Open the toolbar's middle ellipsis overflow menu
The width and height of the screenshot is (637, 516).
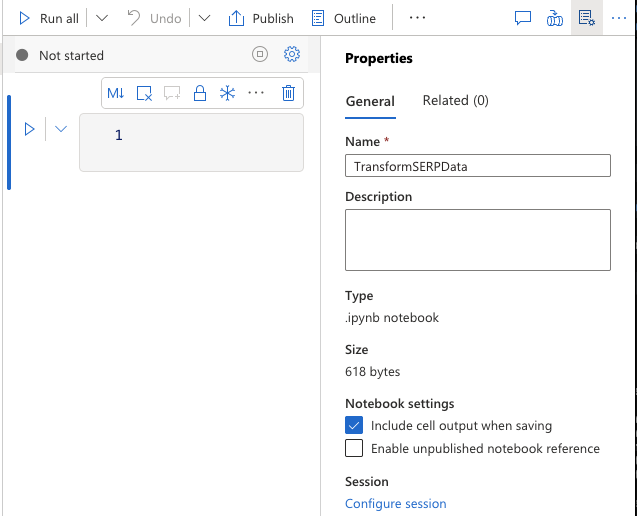pyautogui.click(x=417, y=18)
